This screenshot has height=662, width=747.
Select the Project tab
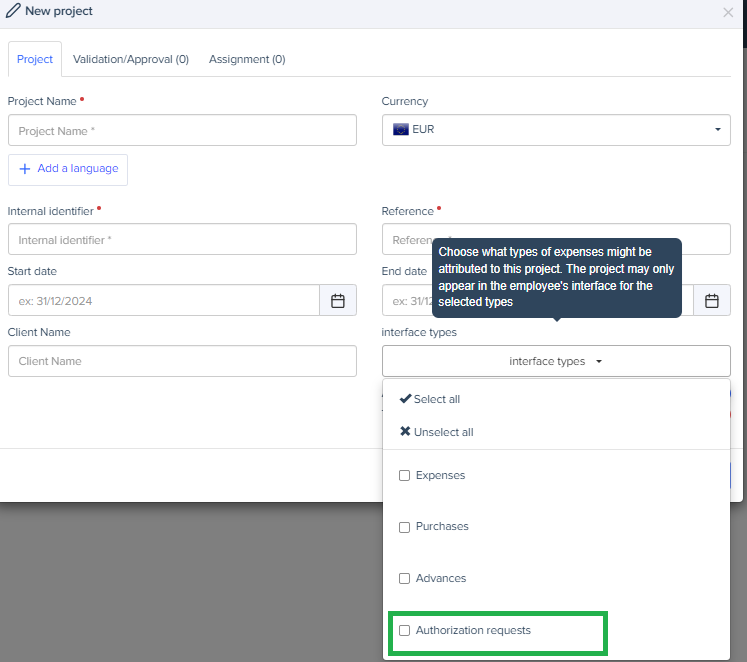pos(35,59)
